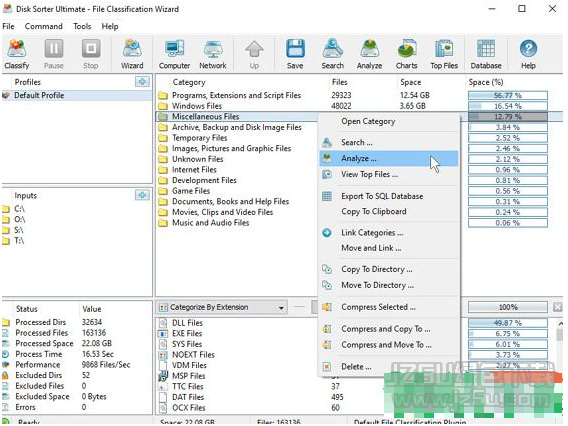Choose Compress and Copy To ...
The width and height of the screenshot is (568, 426).
click(388, 329)
